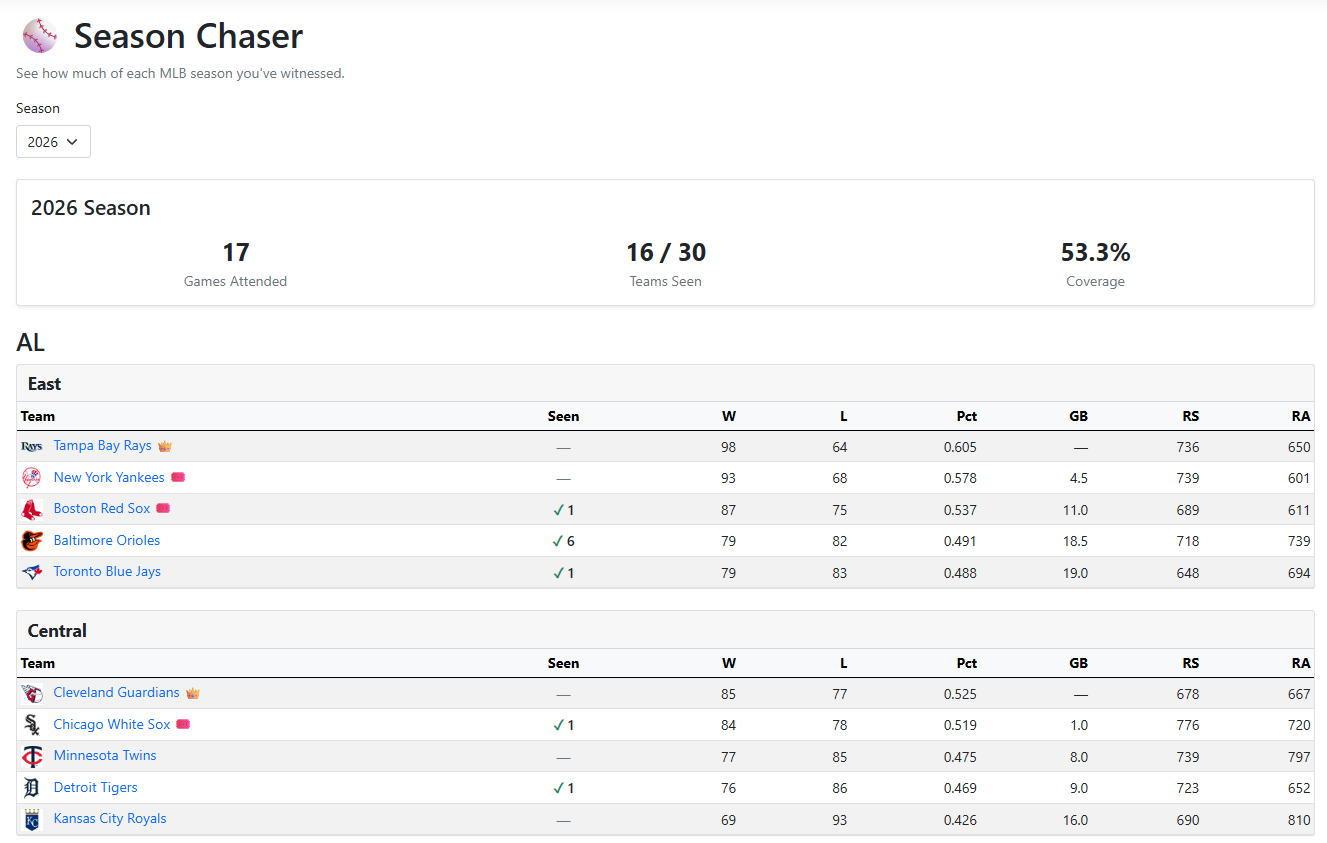
Task: Click the 53.3% Coverage stat
Action: 1095,263
